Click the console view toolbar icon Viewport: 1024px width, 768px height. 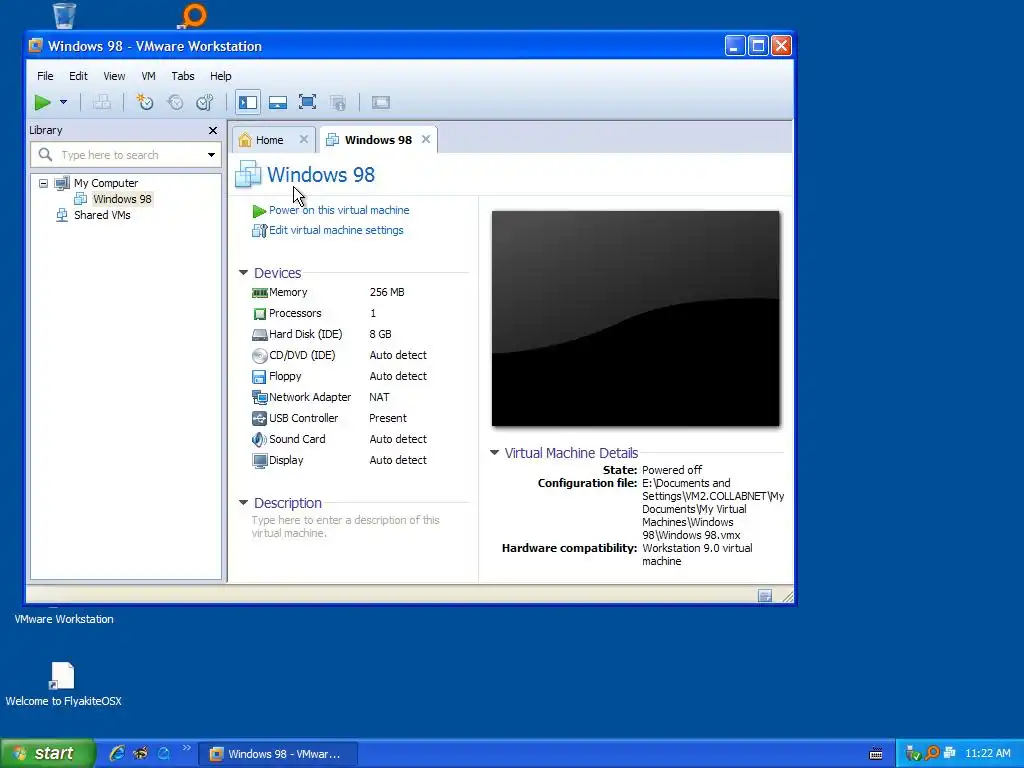click(x=381, y=103)
